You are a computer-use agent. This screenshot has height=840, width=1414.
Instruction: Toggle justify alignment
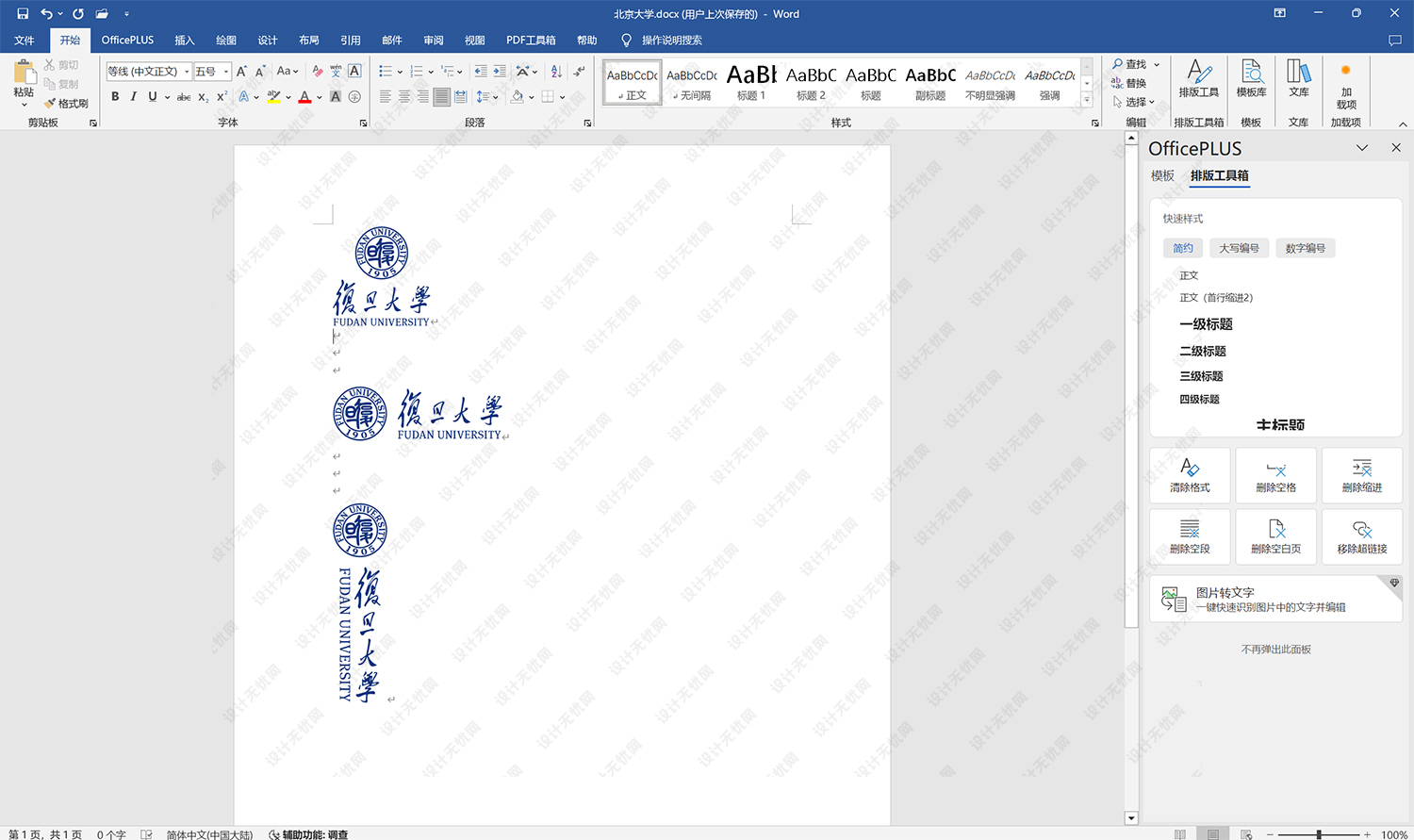441,96
